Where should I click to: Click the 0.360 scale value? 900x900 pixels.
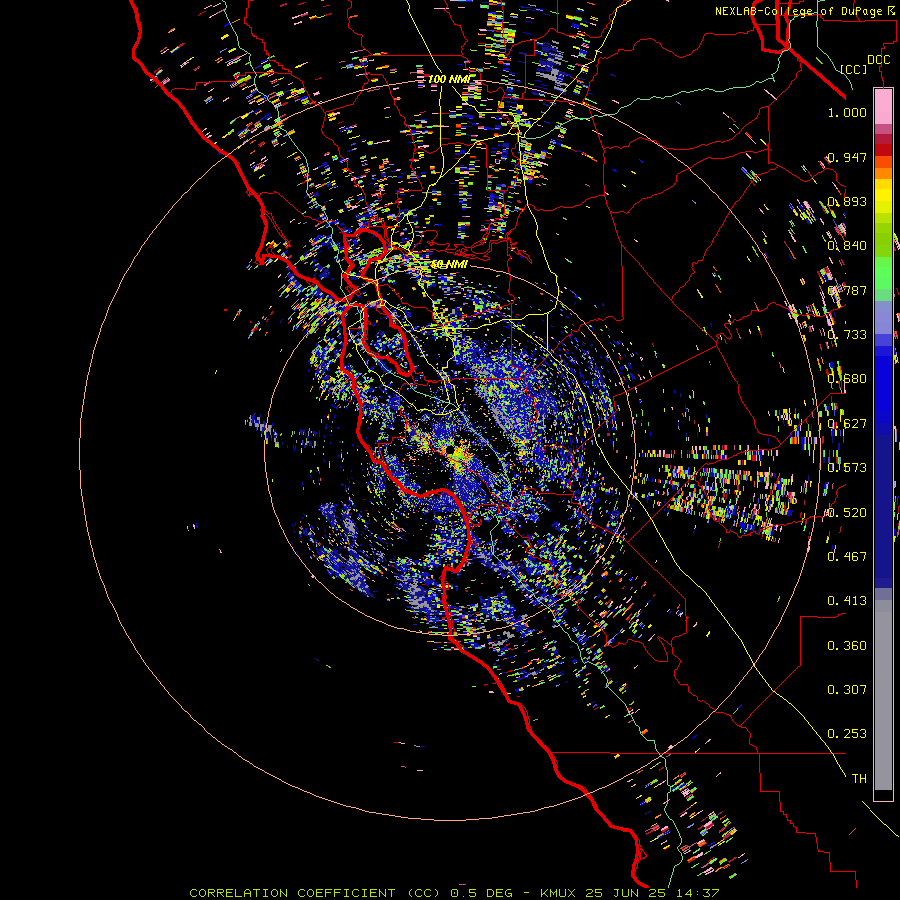pos(847,646)
